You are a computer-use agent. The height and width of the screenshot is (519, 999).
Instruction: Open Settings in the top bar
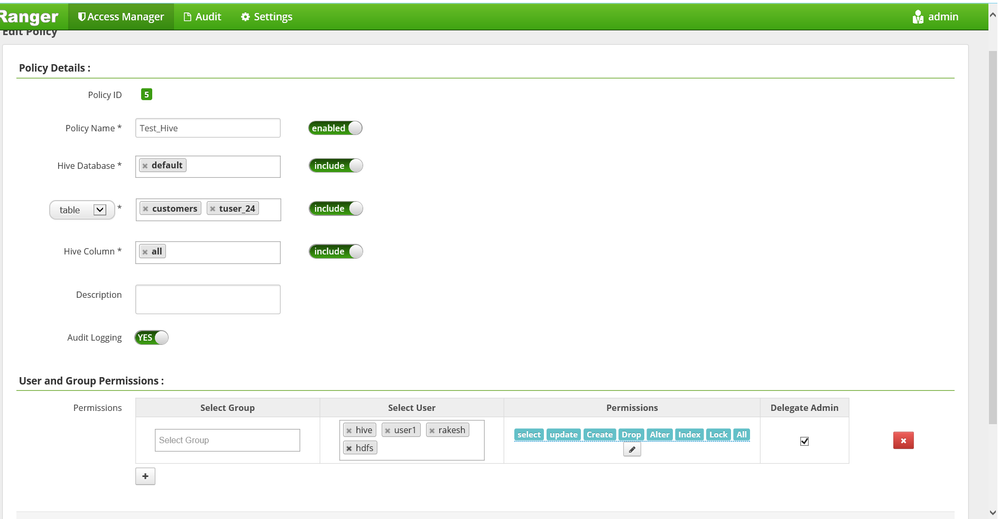point(266,17)
